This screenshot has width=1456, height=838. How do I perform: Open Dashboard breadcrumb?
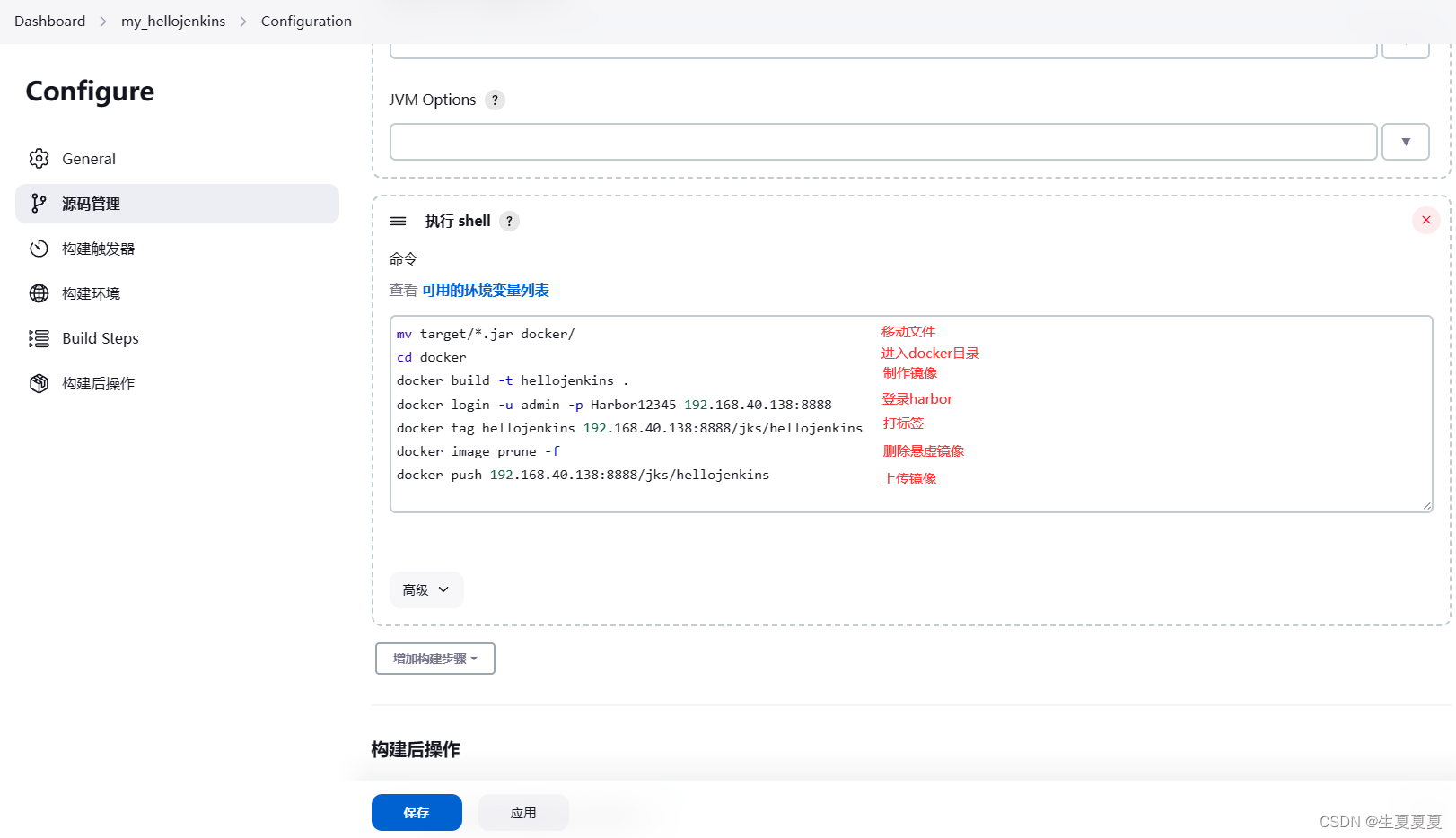[49, 21]
